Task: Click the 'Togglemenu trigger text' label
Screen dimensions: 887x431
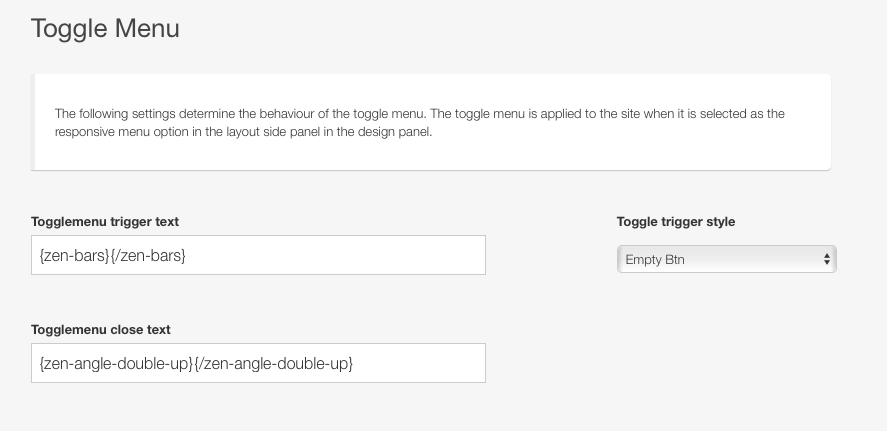Action: 105,222
